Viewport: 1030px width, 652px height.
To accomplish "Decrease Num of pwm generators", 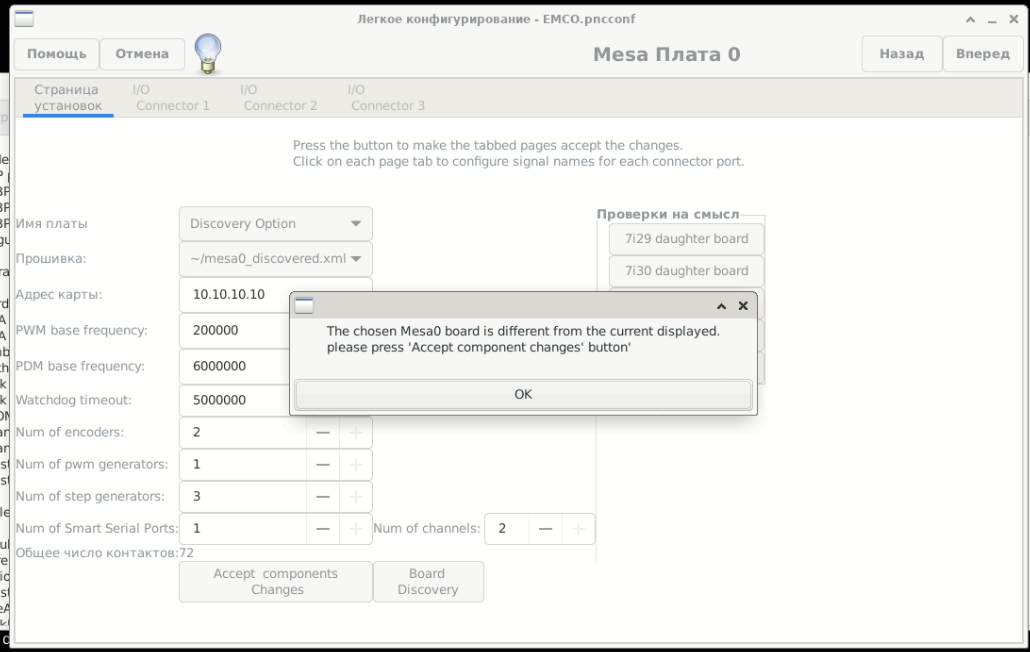I will (323, 464).
